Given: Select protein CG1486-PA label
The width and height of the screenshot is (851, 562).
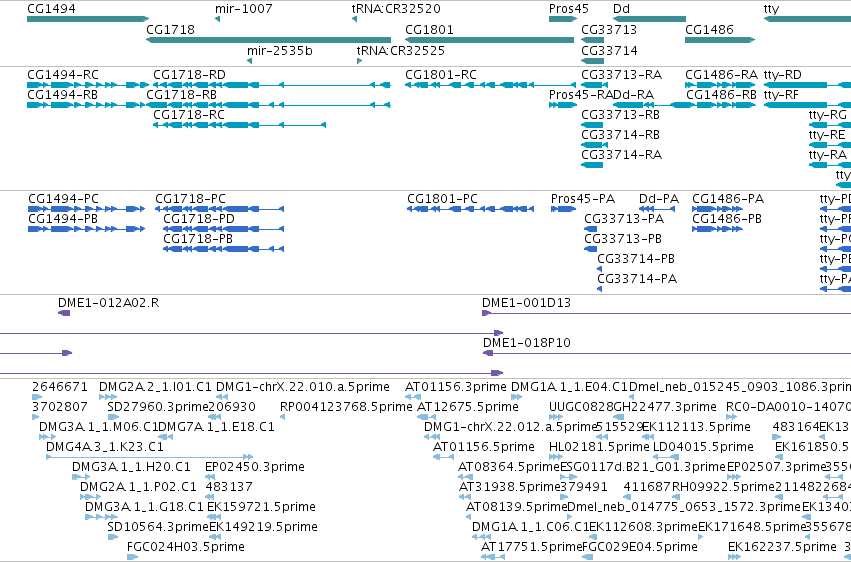Looking at the screenshot, I should (x=728, y=199).
